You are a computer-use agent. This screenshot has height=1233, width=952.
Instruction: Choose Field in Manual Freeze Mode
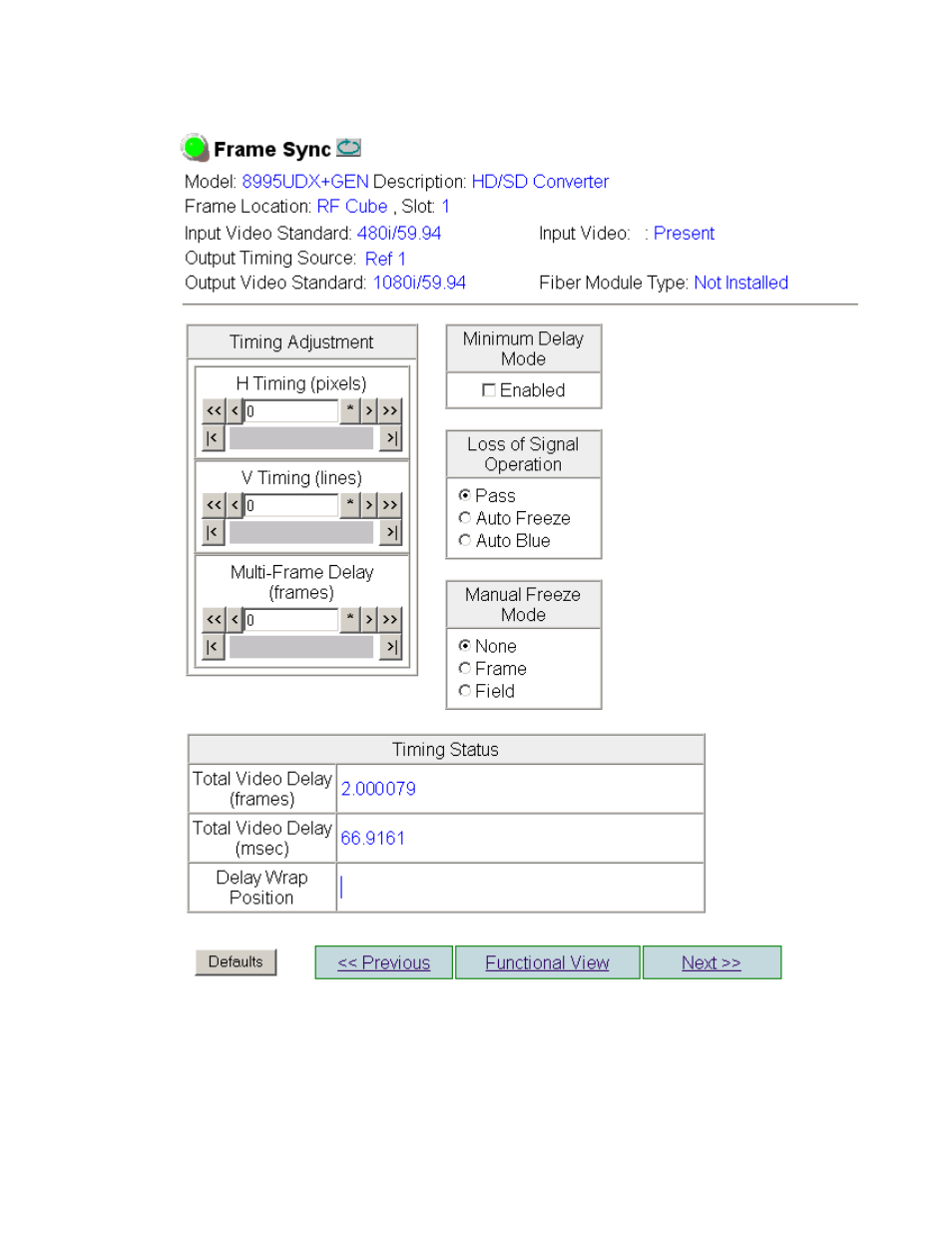coord(465,691)
